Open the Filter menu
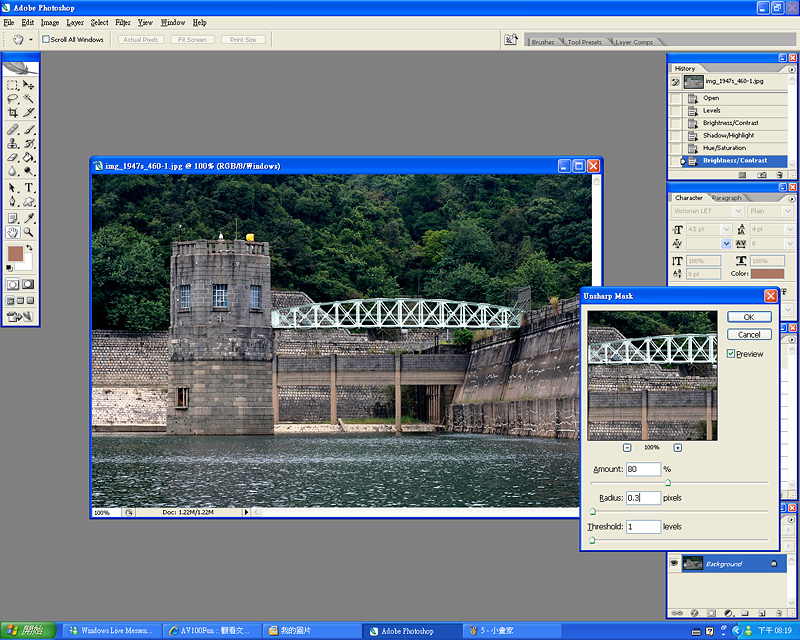The height and width of the screenshot is (640, 800). click(122, 22)
